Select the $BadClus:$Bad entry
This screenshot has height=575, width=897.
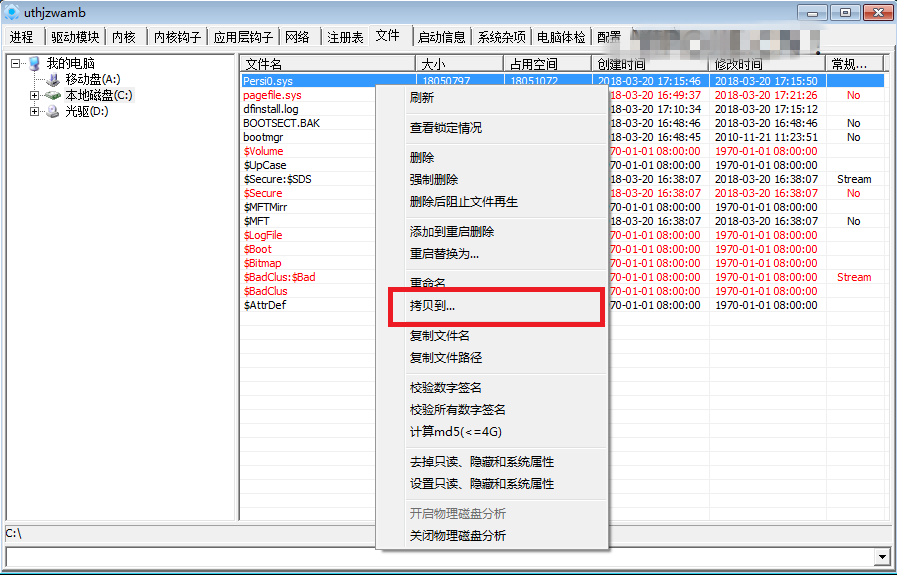click(x=279, y=277)
